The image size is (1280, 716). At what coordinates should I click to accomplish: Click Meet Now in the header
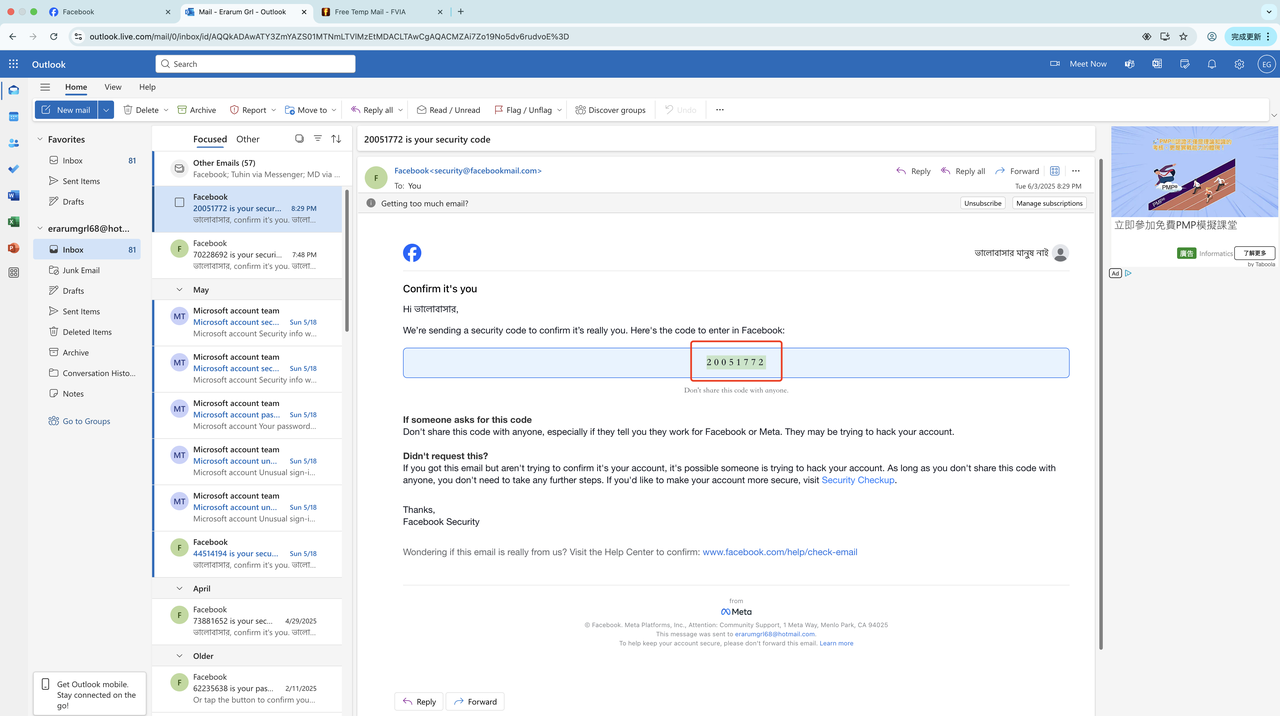1078,64
